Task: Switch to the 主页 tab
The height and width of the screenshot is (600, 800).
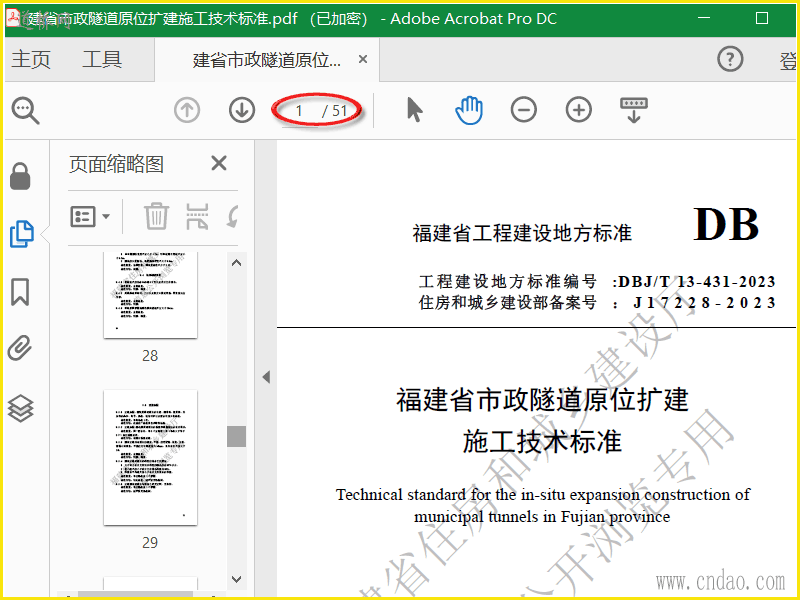Action: tap(31, 59)
